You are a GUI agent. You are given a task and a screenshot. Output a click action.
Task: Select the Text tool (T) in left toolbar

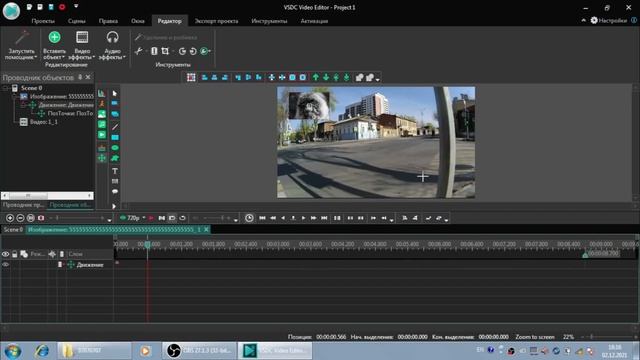(115, 171)
